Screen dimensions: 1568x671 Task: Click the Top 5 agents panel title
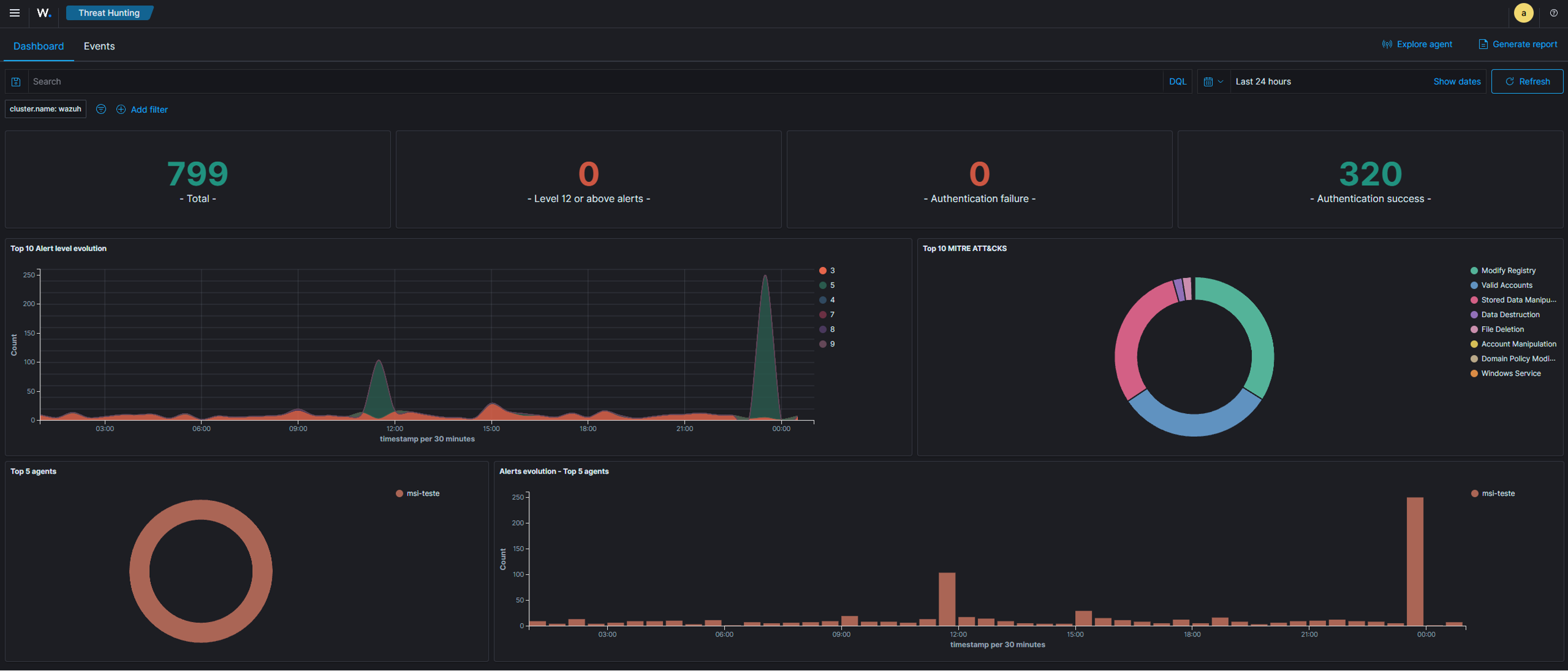[x=33, y=471]
